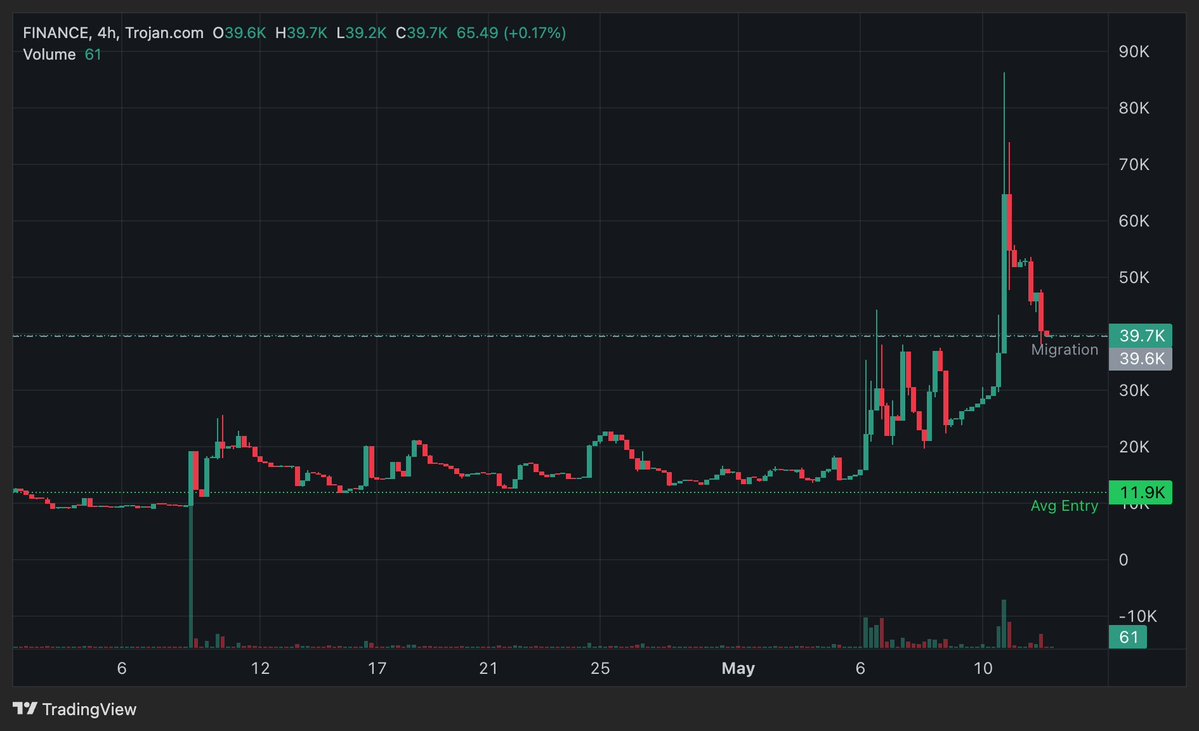Select the Volume indicator label
This screenshot has width=1199, height=731.
(49, 54)
